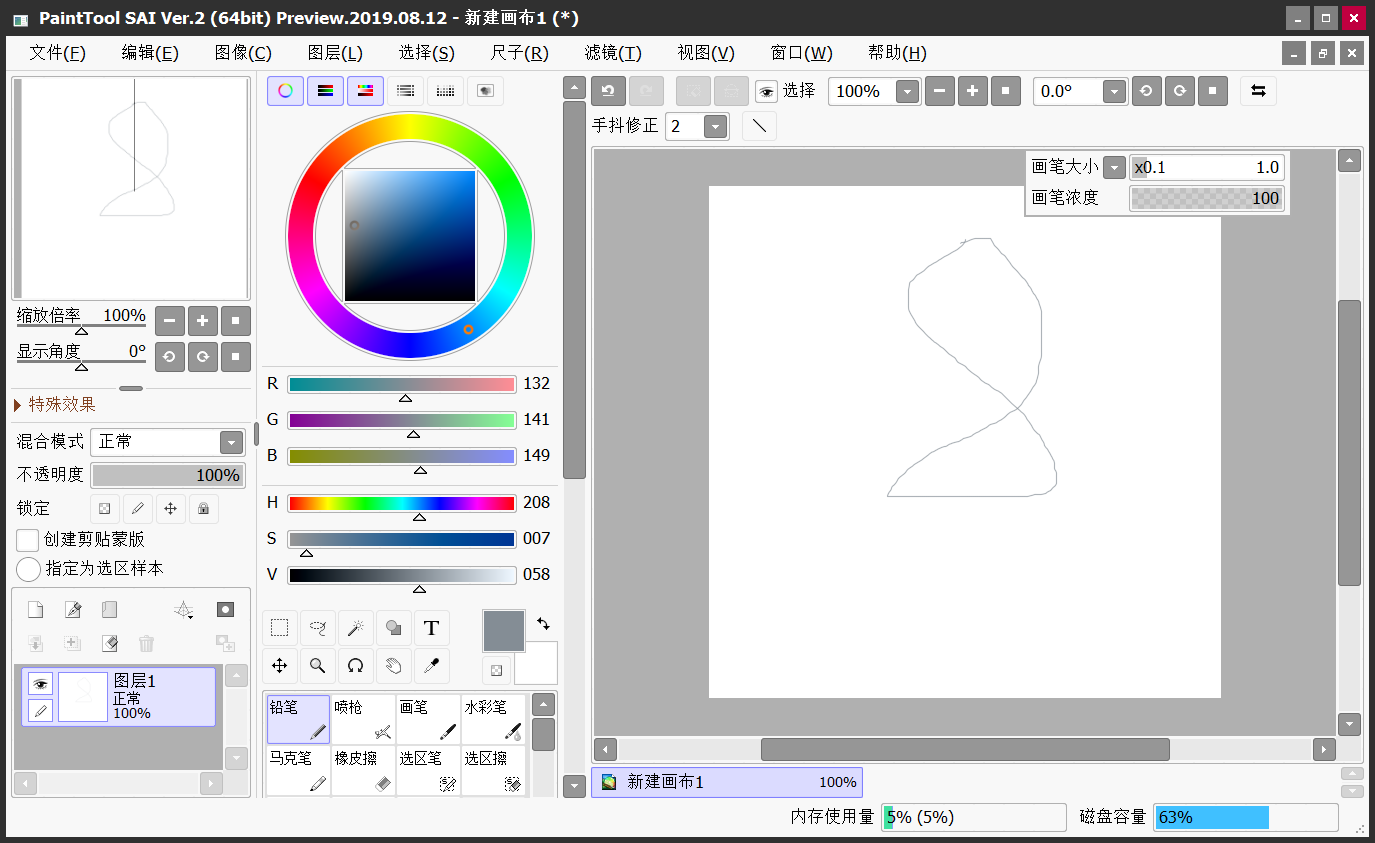
Task: Click the gray foreground color swatch
Action: point(503,631)
